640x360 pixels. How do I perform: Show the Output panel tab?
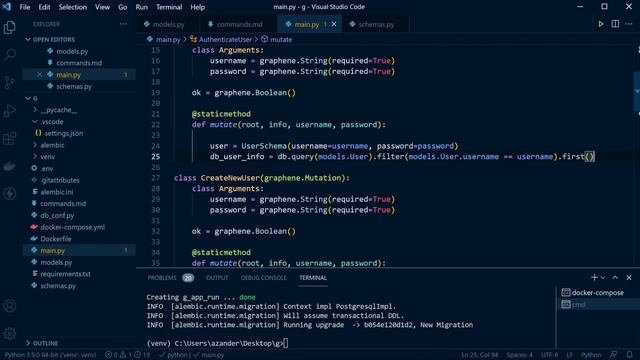[x=217, y=278]
